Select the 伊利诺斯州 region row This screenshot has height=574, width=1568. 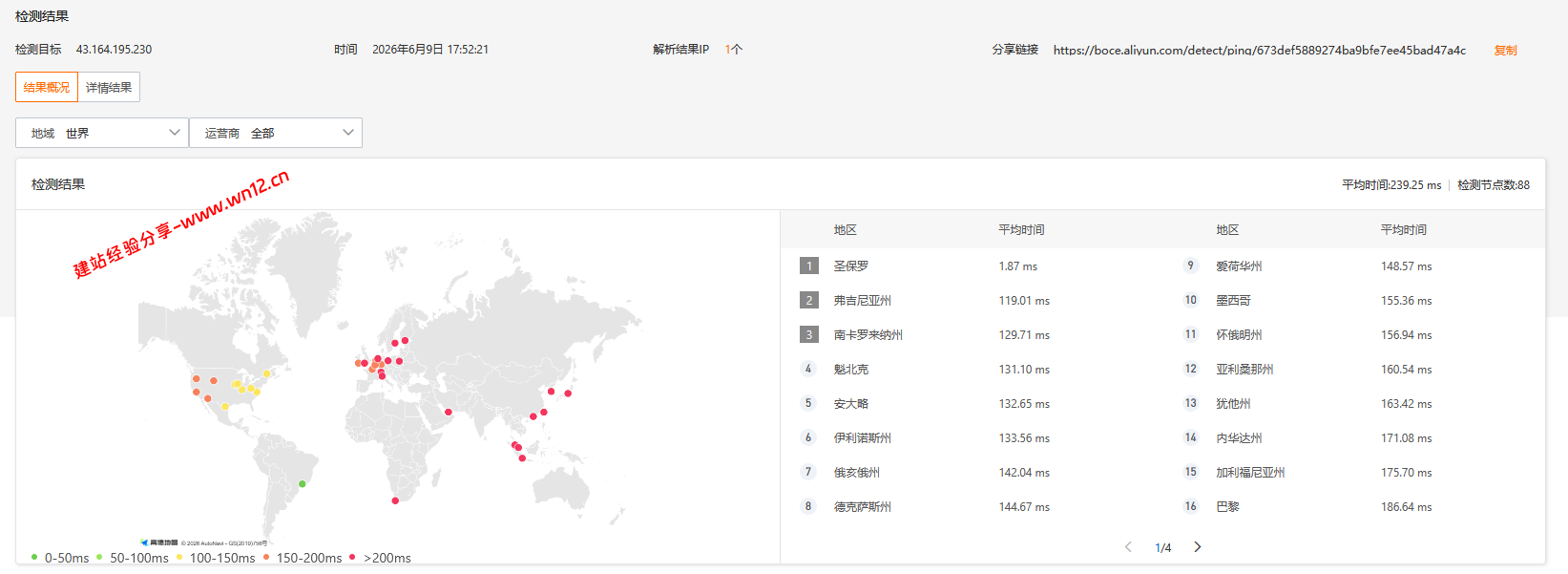click(972, 438)
